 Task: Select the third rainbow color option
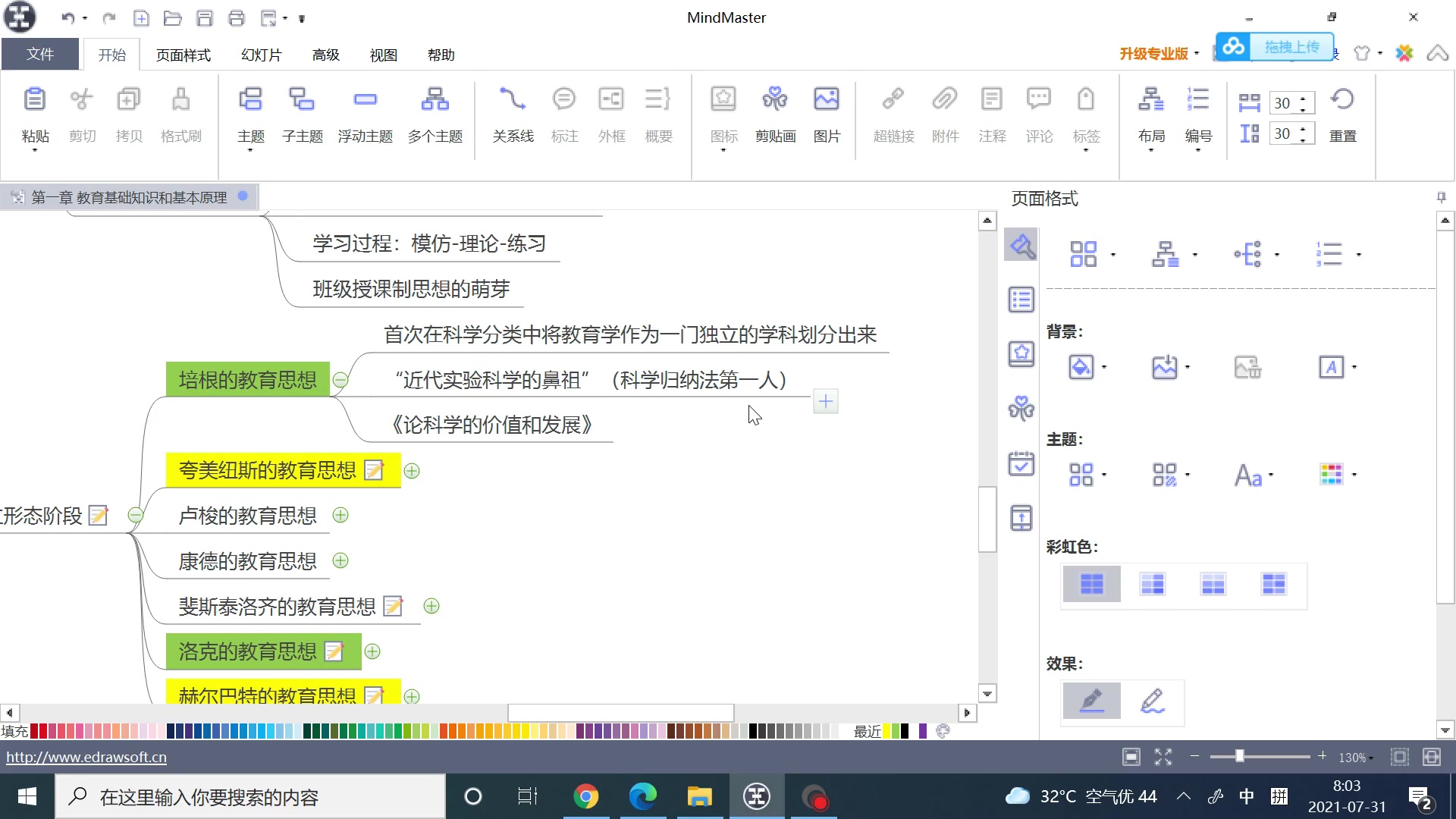(x=1213, y=584)
